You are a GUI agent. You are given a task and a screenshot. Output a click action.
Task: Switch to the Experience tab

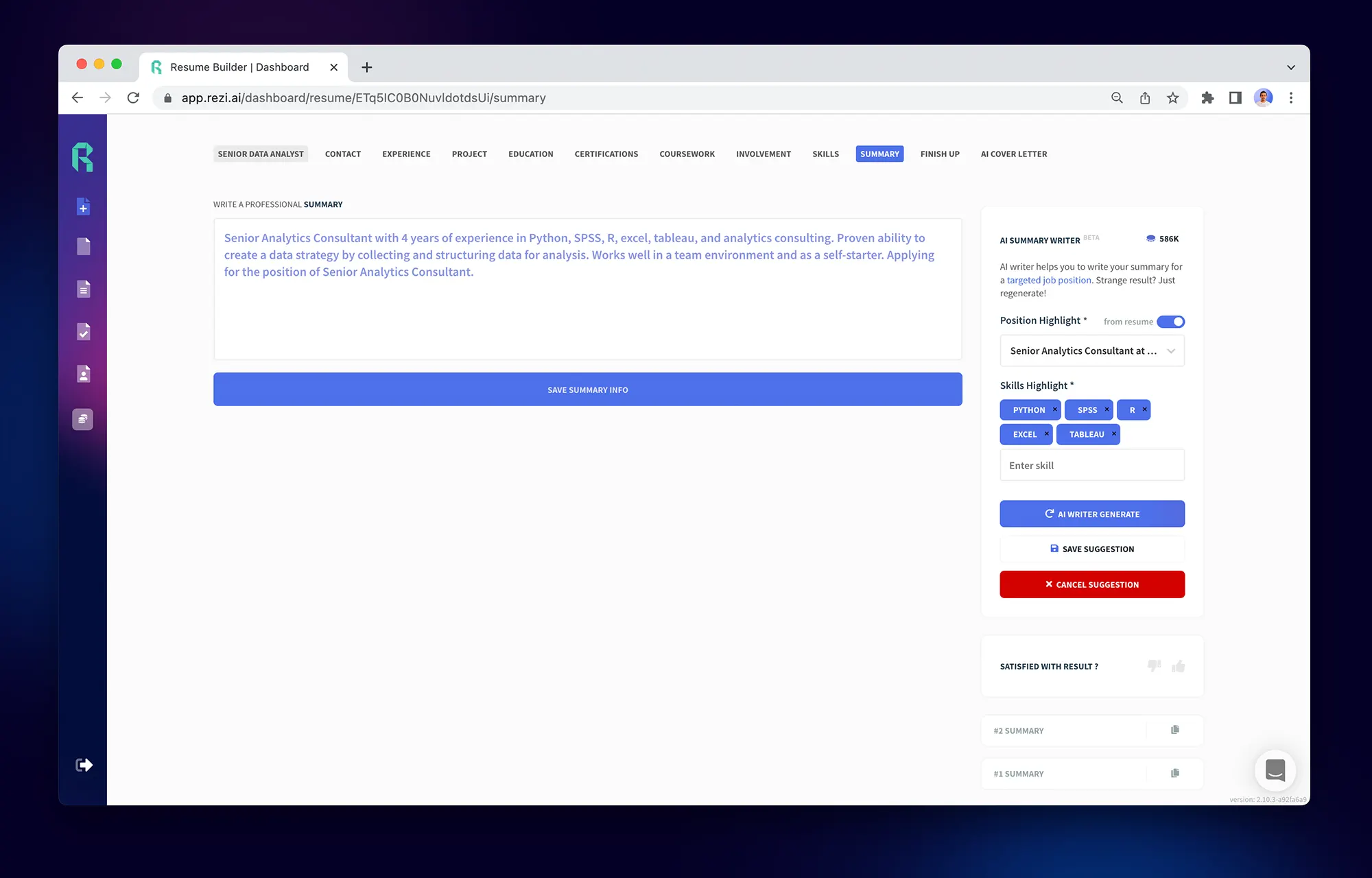(406, 154)
